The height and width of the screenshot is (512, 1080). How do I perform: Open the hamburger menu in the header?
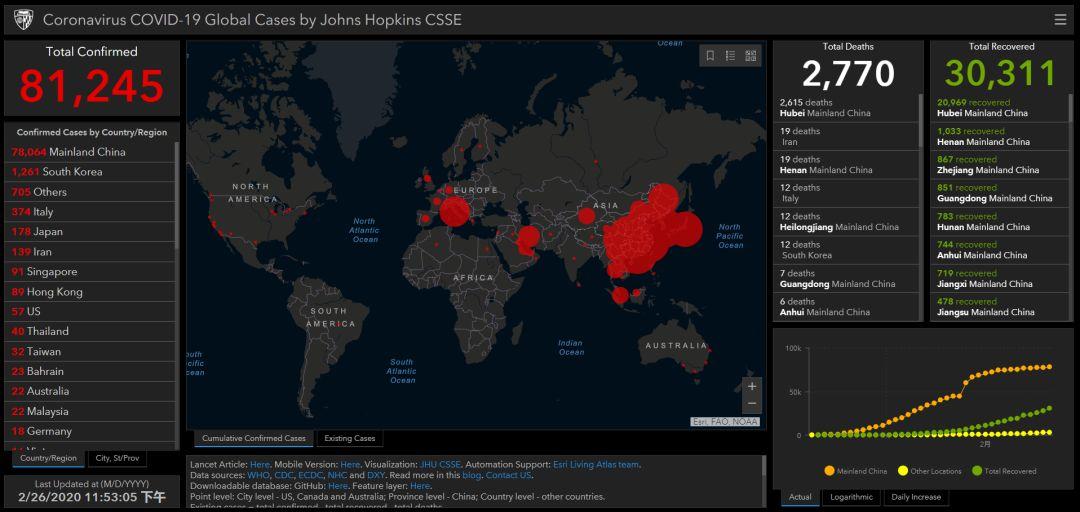[x=1060, y=20]
